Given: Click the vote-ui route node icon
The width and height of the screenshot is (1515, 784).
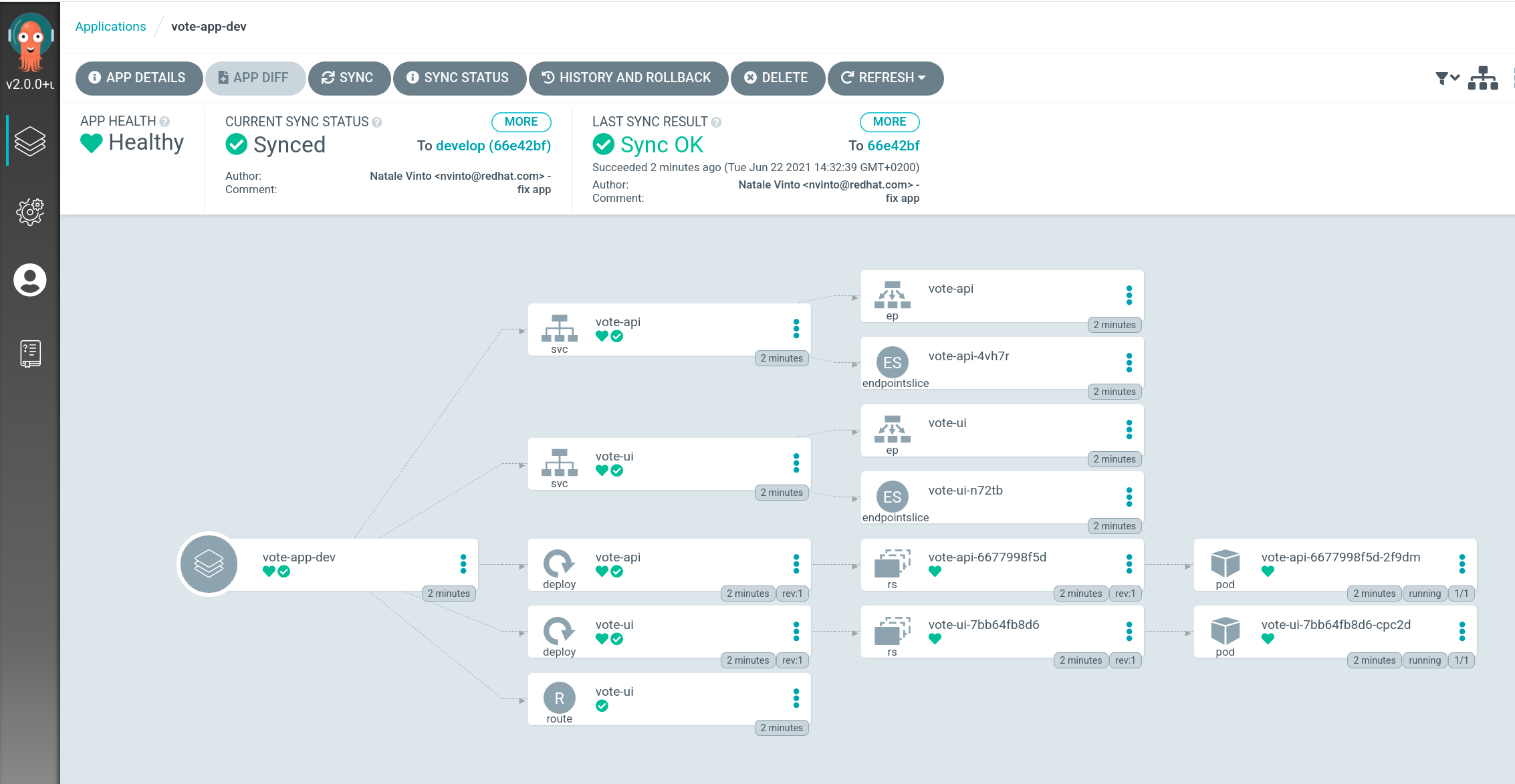Looking at the screenshot, I should (x=559, y=698).
